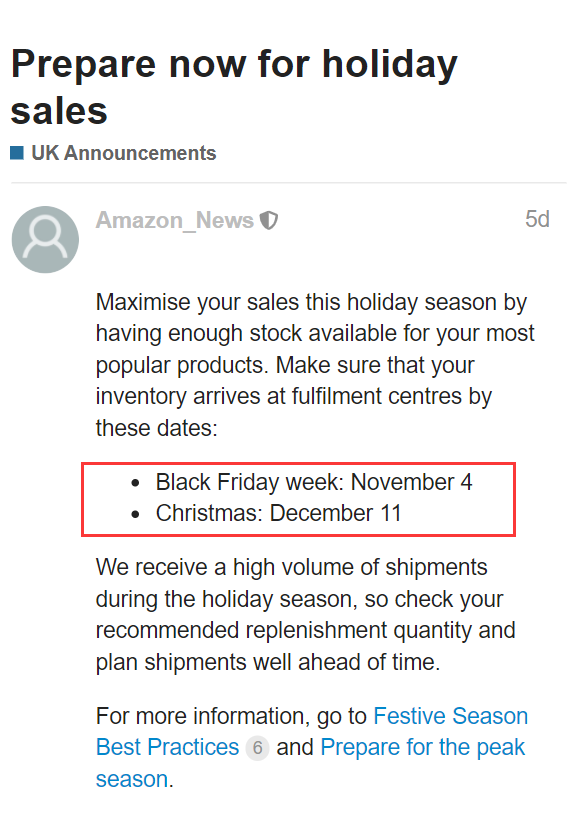Click the bullet dot before Christmas
578x835 pixels.
(x=135, y=514)
